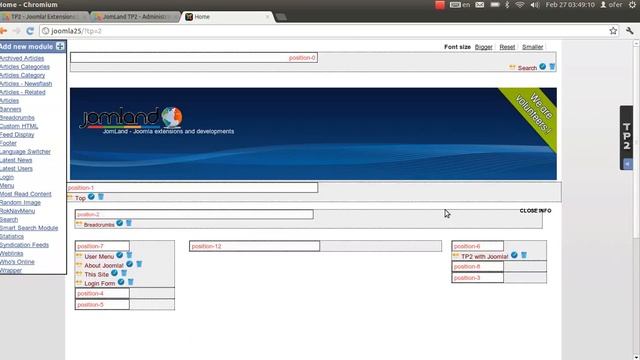Click the Smaller font size link
Screen dimensions: 640x360
click(533, 47)
